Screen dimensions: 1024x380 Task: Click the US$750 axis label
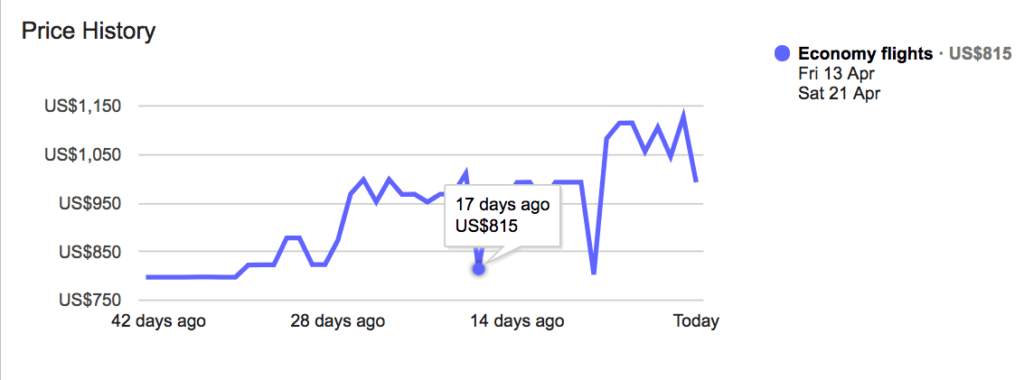pyautogui.click(x=89, y=300)
